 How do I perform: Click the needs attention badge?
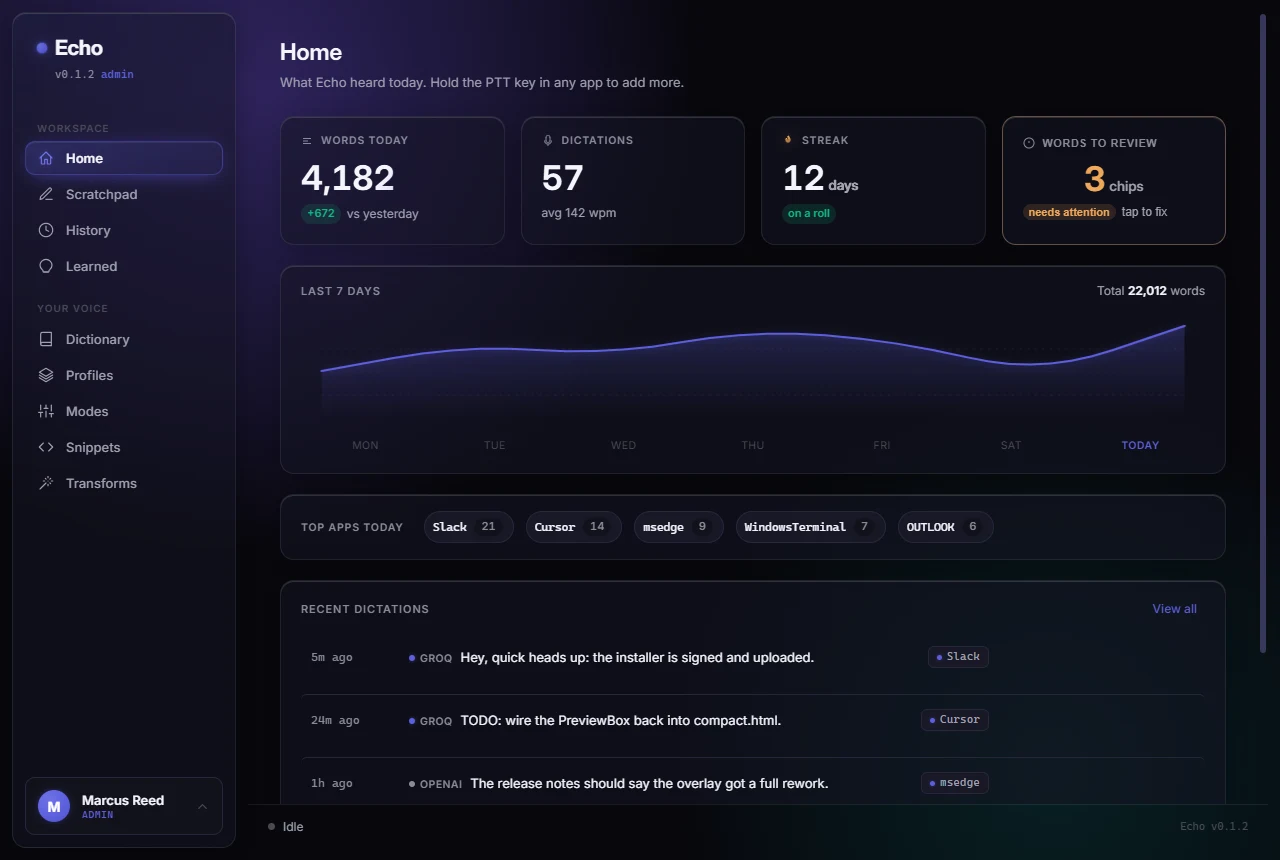pos(1069,212)
